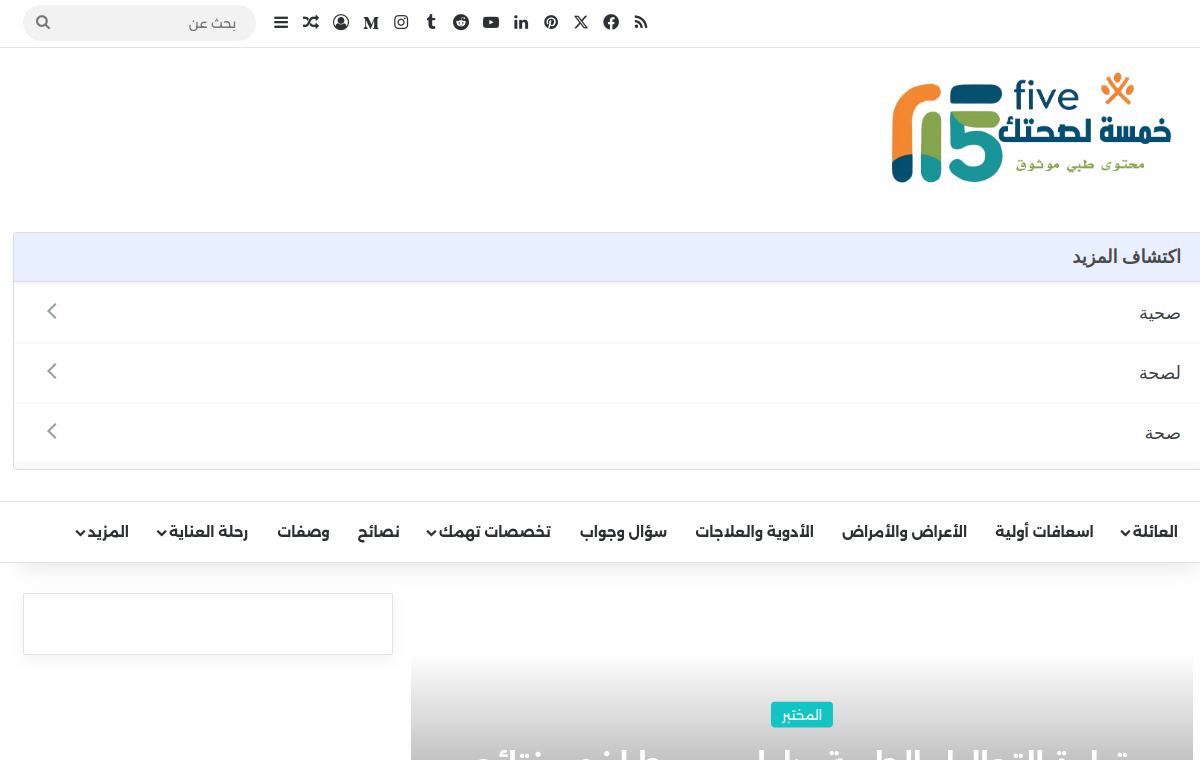
Task: Focus the بحث عن search field
Action: pos(139,23)
